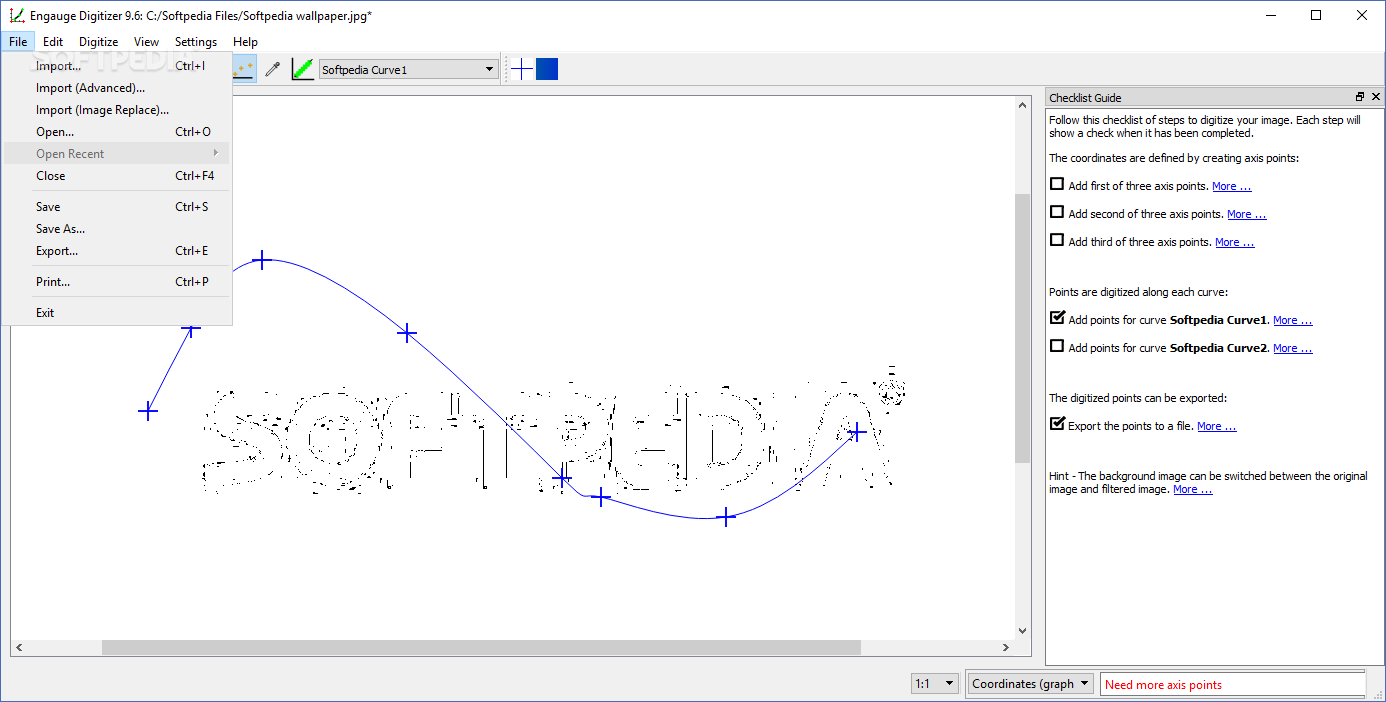Choose Import (Image Replace)... menu entry

point(117,110)
